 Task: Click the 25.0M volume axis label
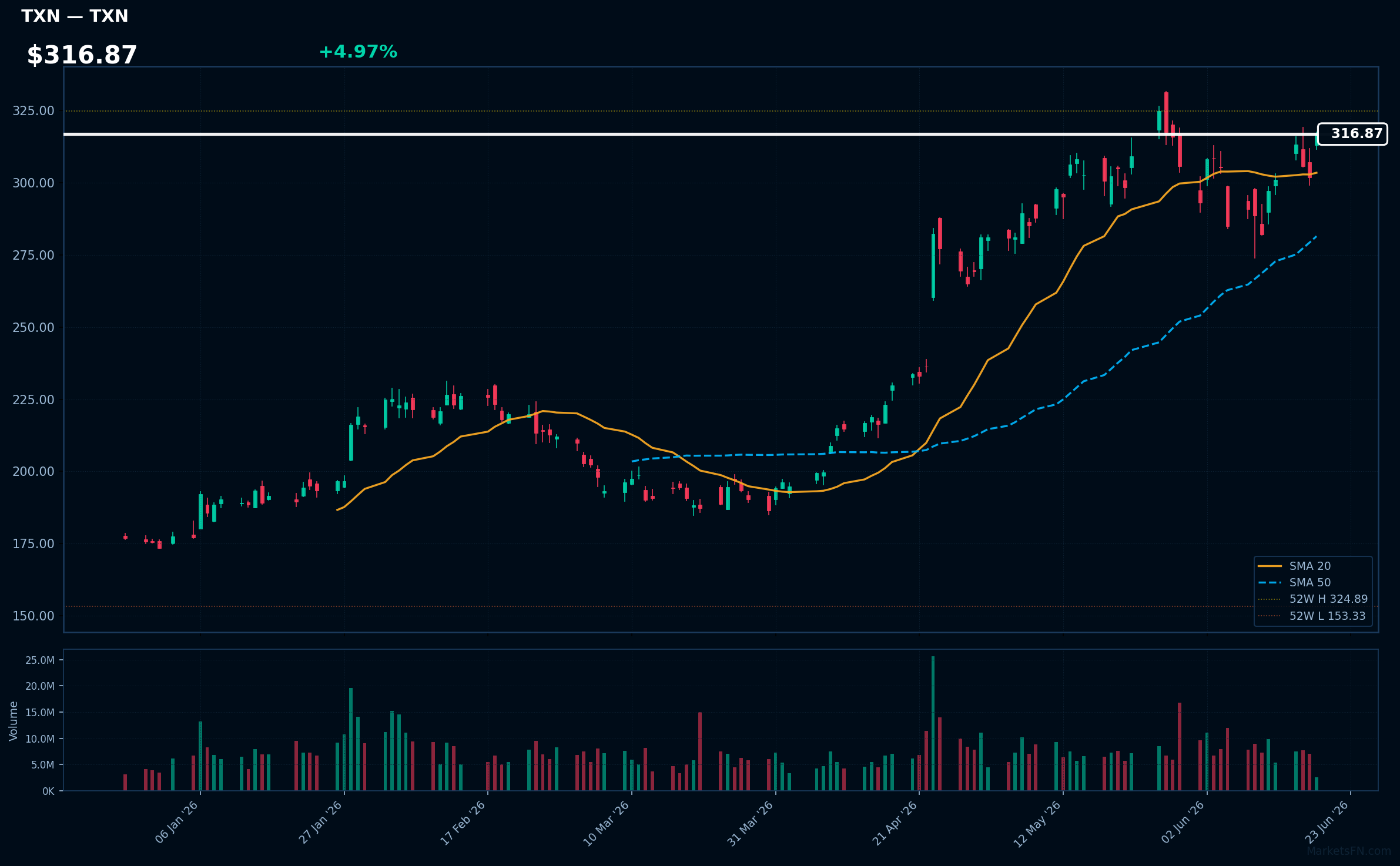pyautogui.click(x=40, y=660)
